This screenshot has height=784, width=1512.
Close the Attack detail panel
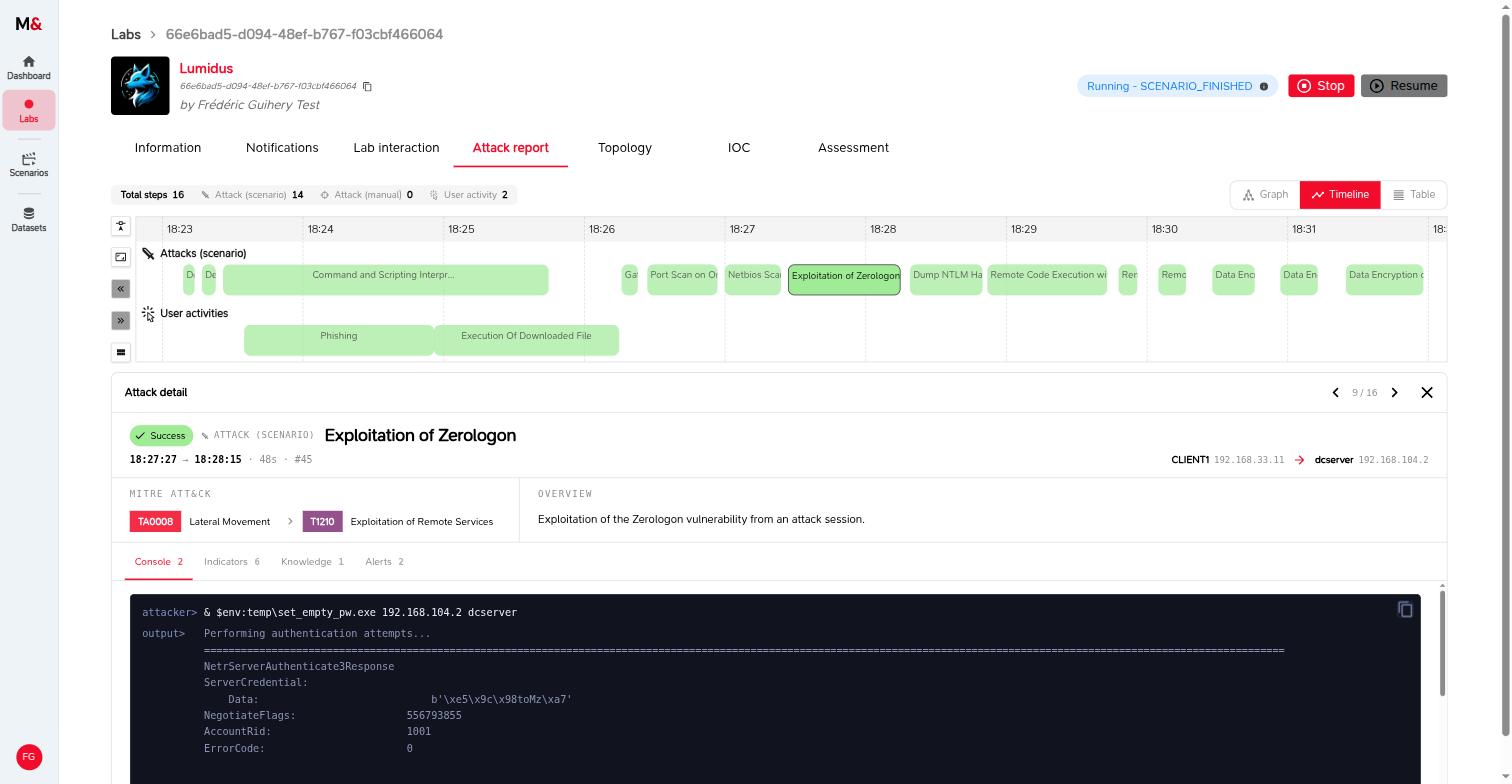pos(1427,393)
